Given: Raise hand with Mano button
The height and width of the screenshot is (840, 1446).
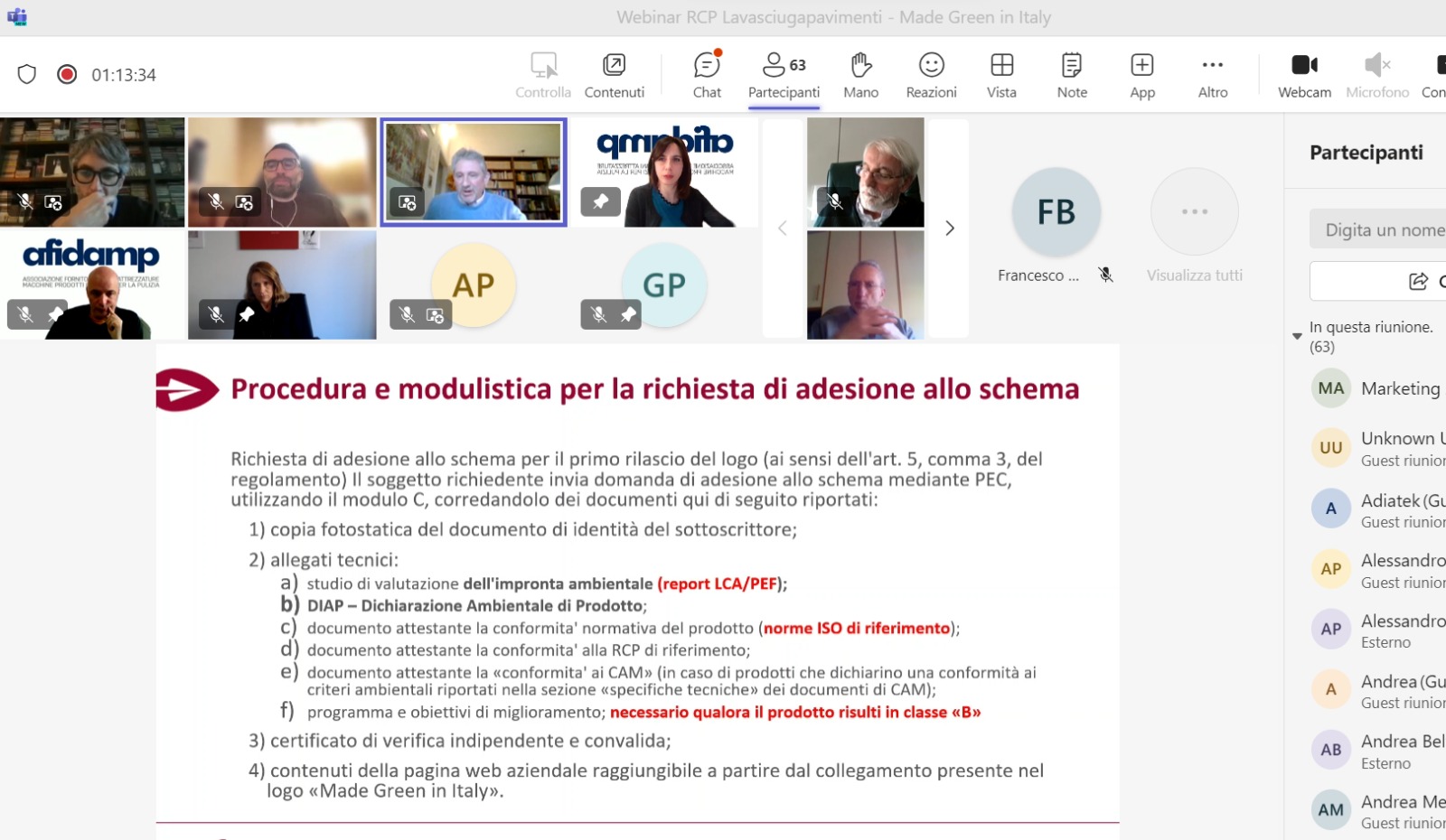Looking at the screenshot, I should [860, 75].
